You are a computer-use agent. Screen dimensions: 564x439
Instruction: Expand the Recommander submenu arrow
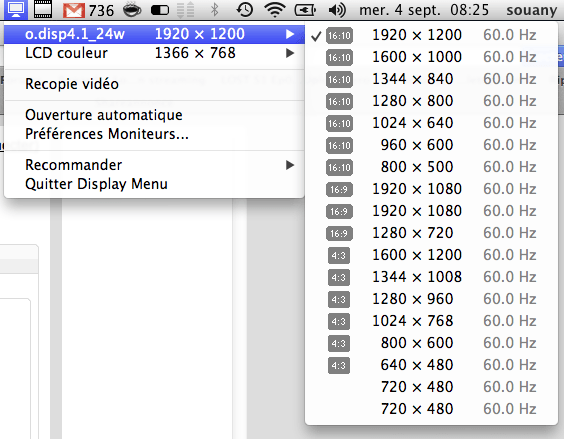click(290, 165)
